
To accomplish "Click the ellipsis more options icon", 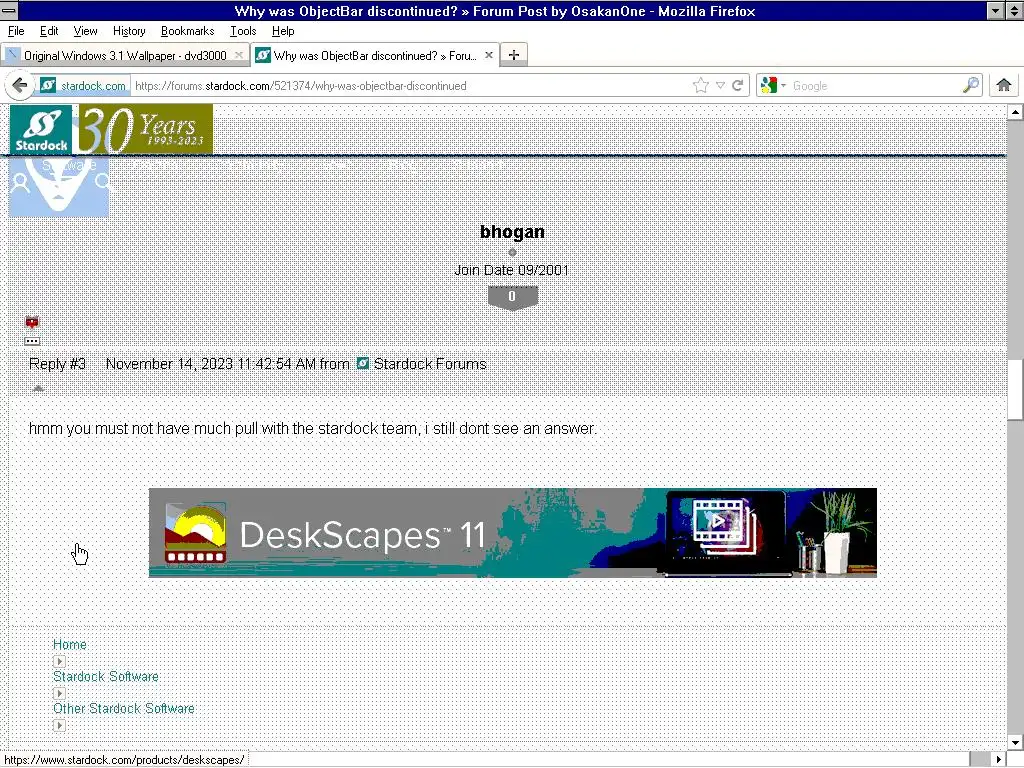I will point(32,341).
